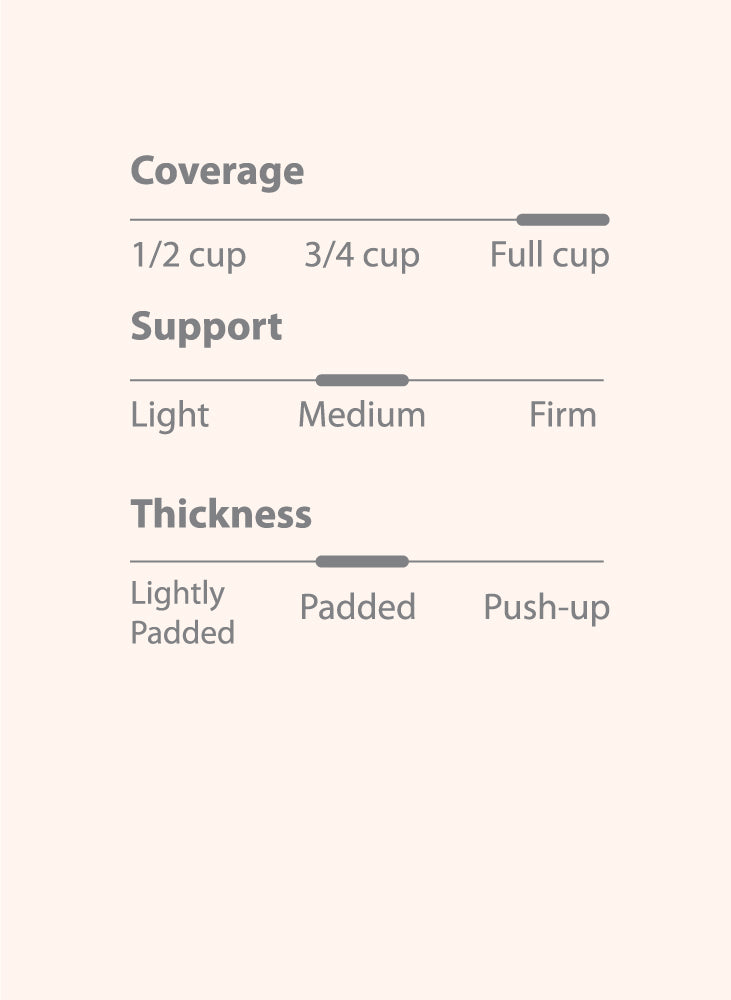Viewport: 731px width, 1000px height.
Task: Select the Full cup label text
Action: pyautogui.click(x=549, y=255)
